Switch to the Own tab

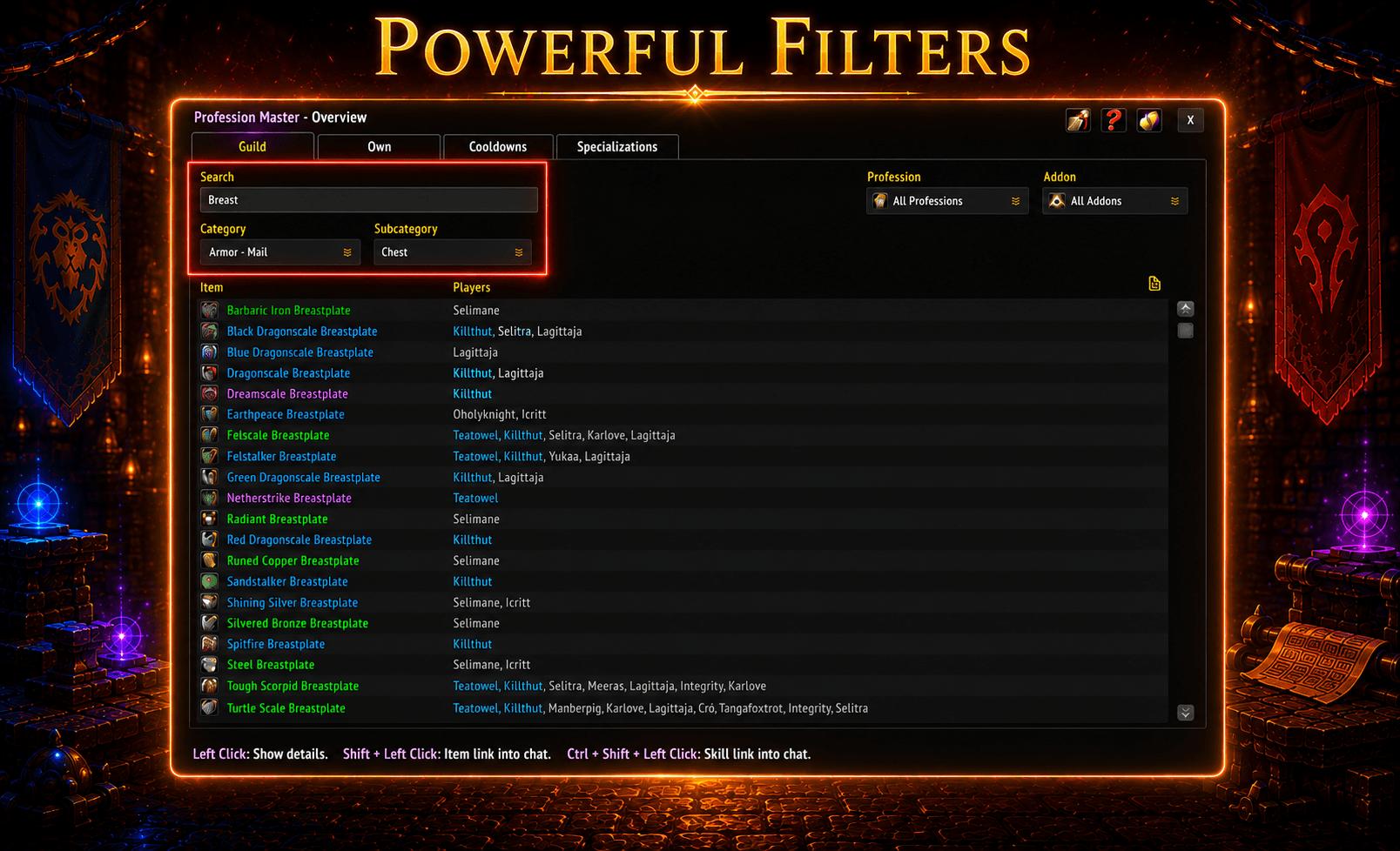pyautogui.click(x=379, y=146)
